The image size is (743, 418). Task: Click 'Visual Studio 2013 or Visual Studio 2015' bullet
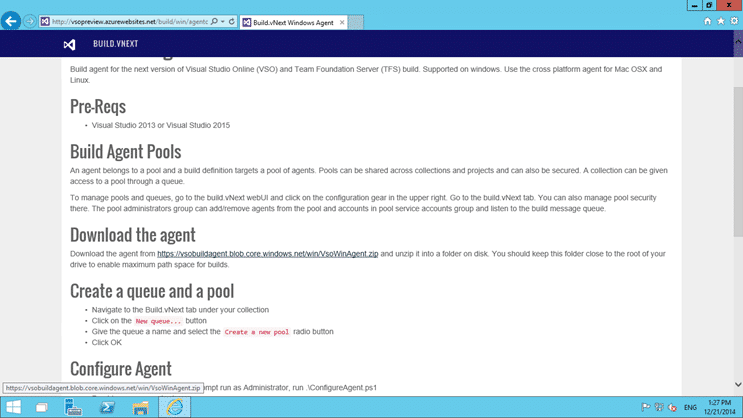click(x=161, y=125)
